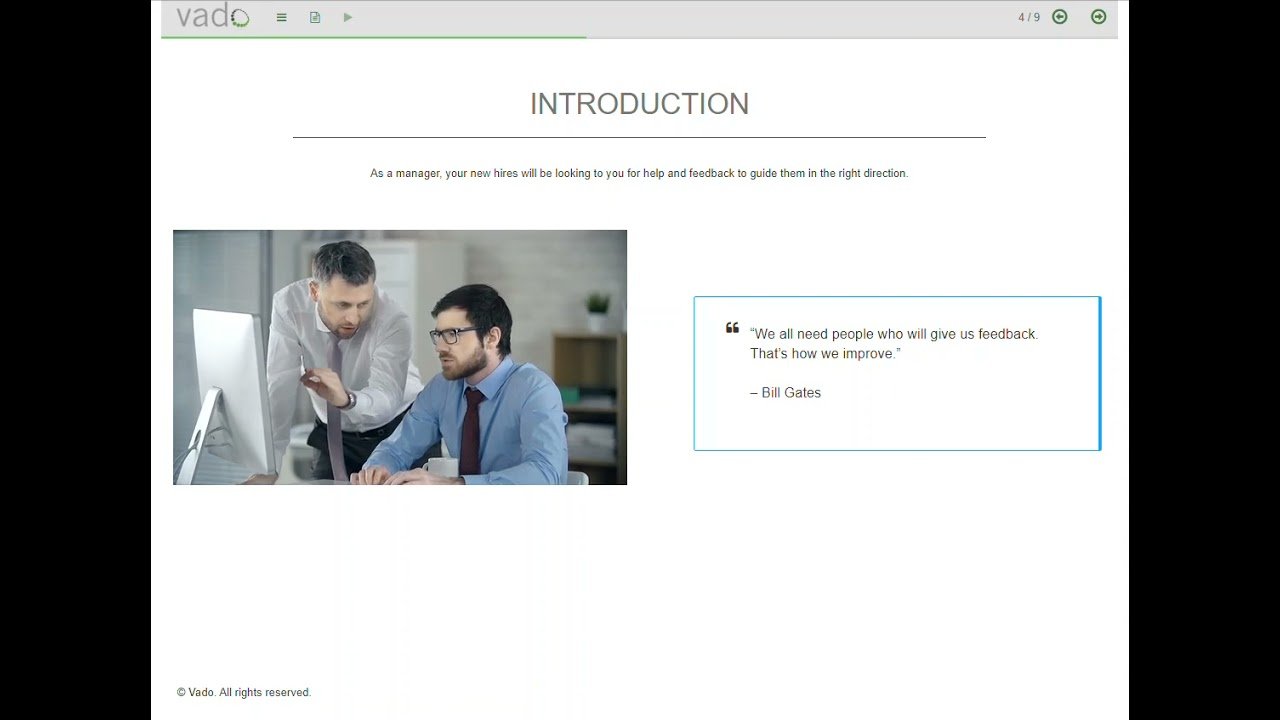Click the quotation mark icon in quote box
This screenshot has height=720, width=1280.
click(x=732, y=328)
